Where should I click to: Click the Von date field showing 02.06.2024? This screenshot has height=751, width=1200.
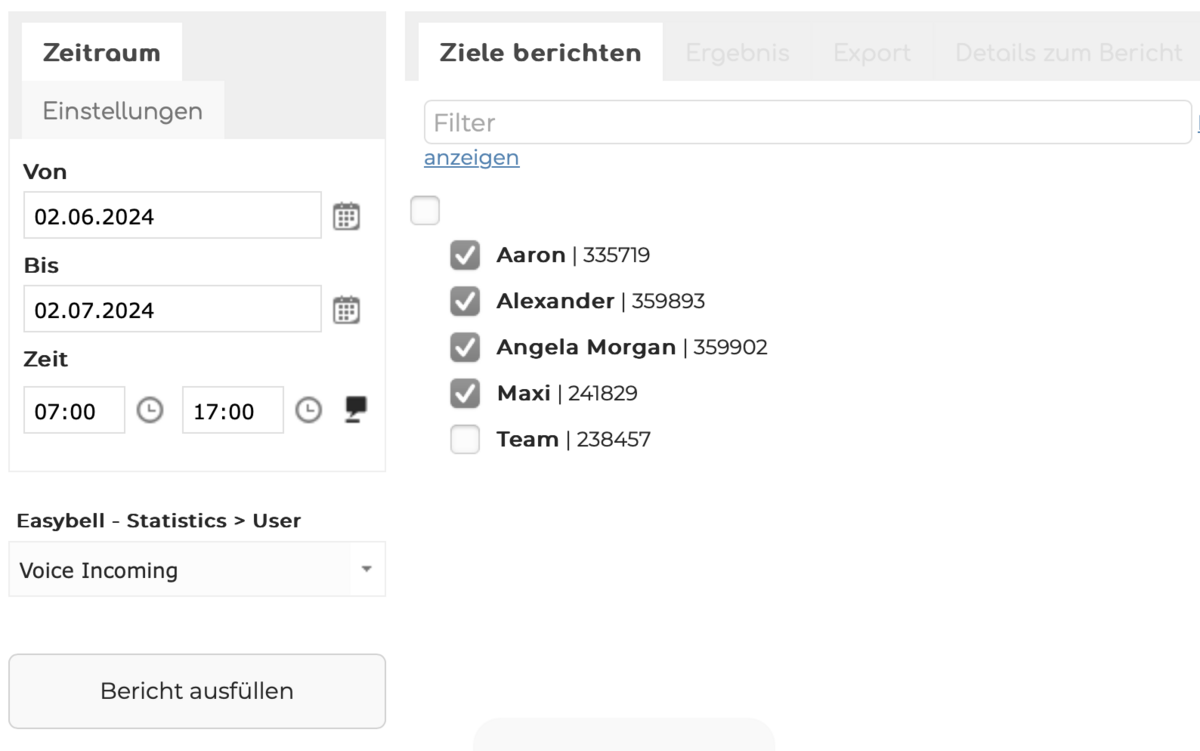(x=172, y=216)
